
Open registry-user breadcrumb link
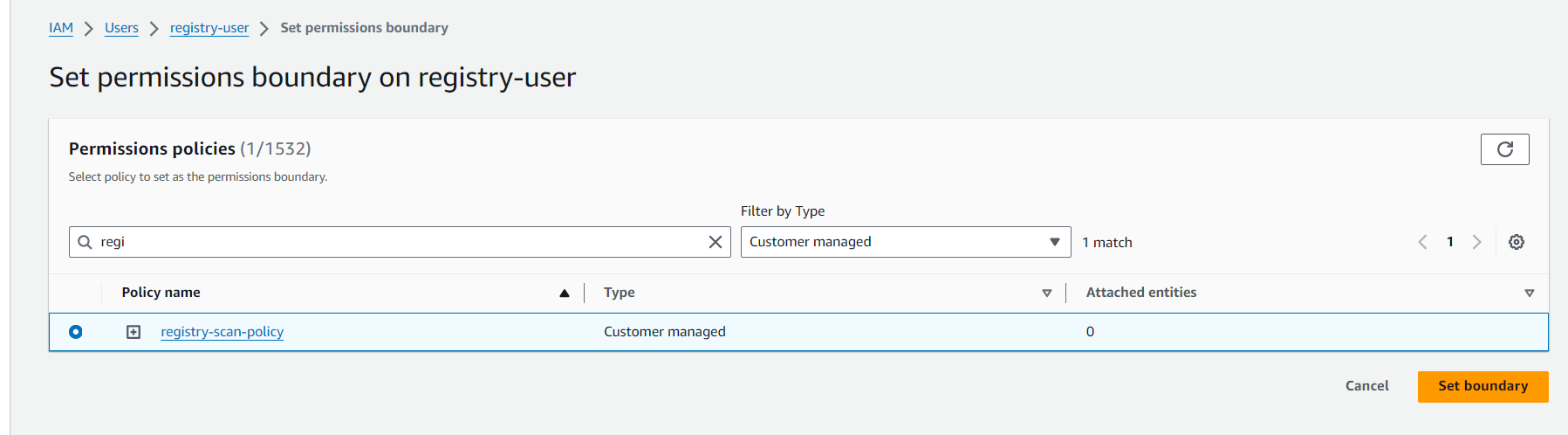209,28
